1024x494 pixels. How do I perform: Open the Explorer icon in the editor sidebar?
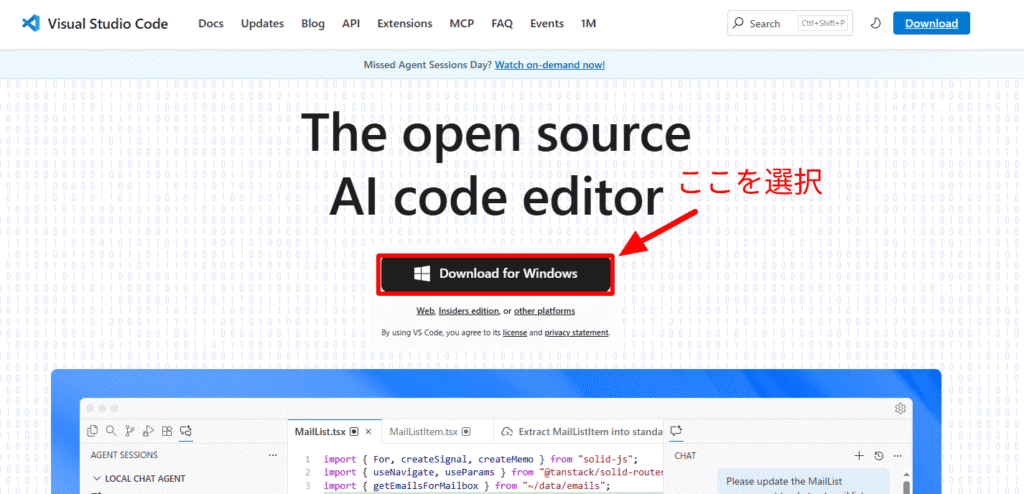(x=92, y=431)
